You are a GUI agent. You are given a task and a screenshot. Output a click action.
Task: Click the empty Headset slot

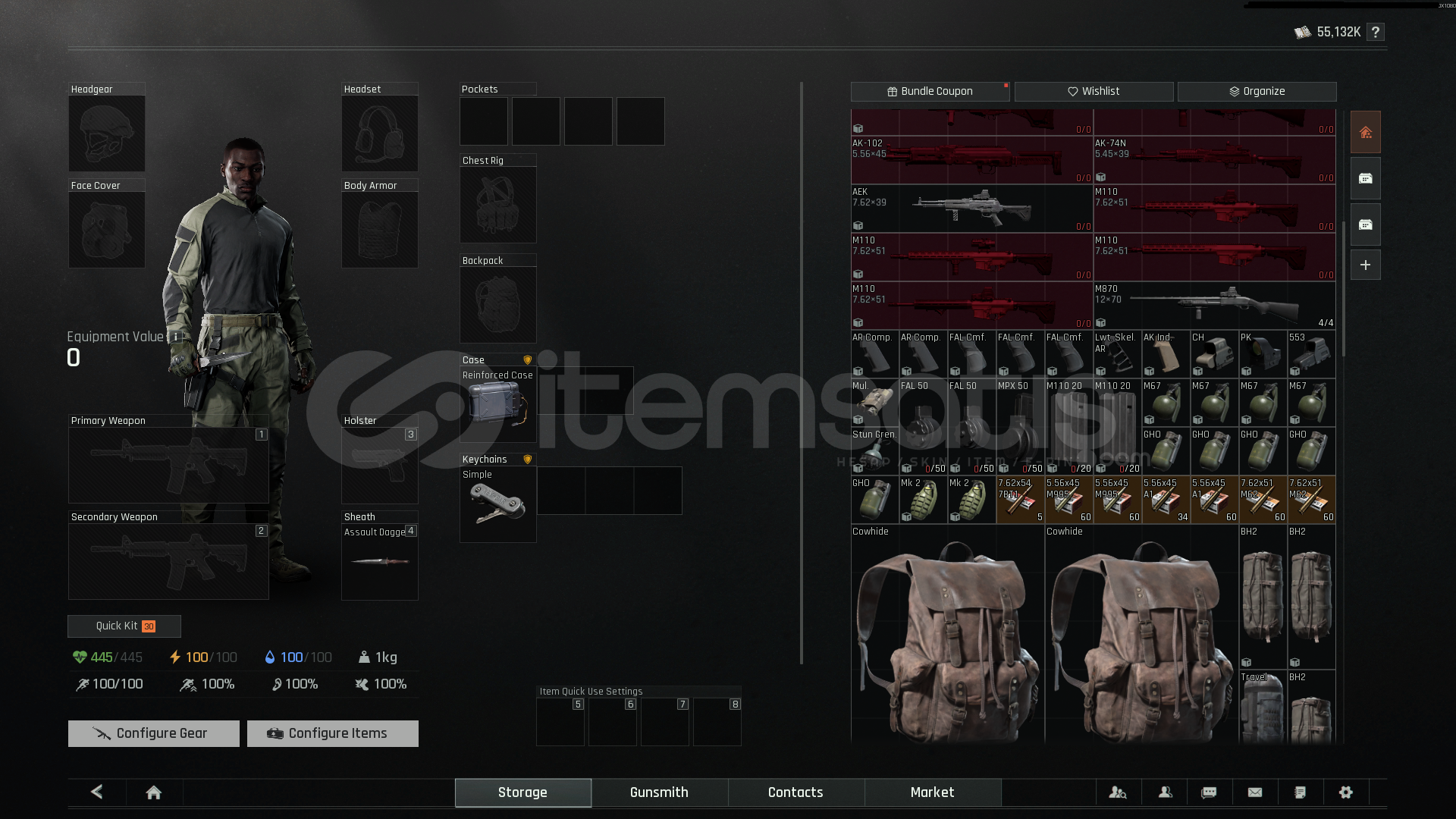pyautogui.click(x=379, y=133)
